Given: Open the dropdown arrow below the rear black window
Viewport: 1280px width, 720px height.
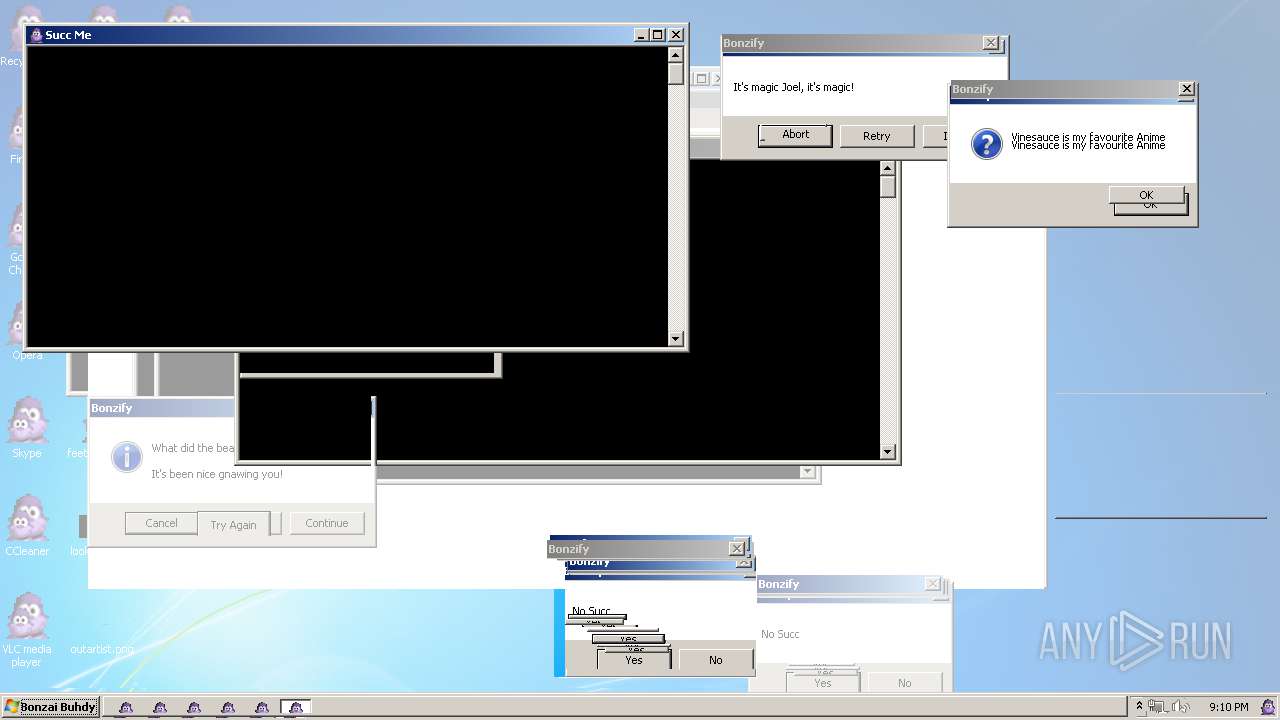Looking at the screenshot, I should [807, 472].
